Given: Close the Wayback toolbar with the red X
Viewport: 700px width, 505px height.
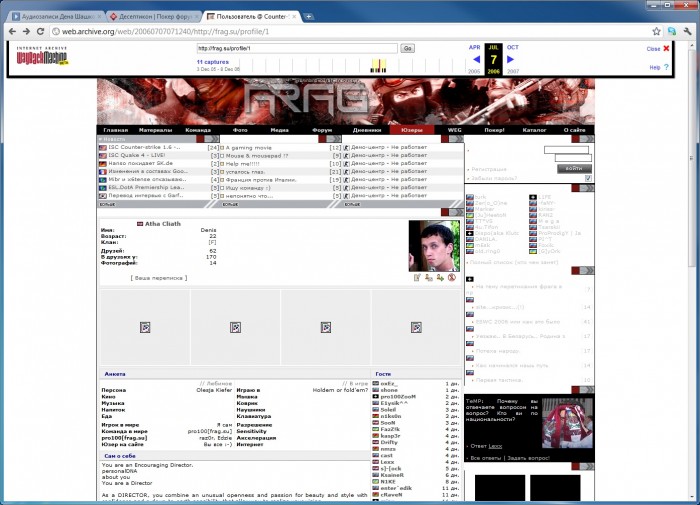Looking at the screenshot, I should coord(666,48).
